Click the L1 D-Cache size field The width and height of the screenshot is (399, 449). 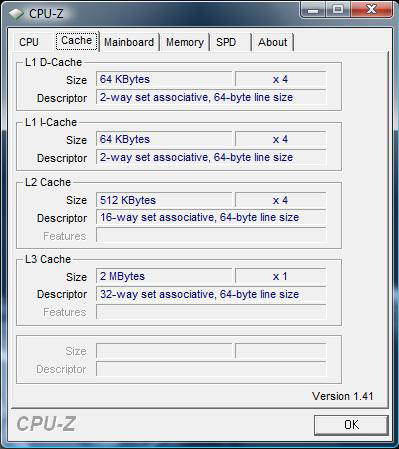click(164, 79)
